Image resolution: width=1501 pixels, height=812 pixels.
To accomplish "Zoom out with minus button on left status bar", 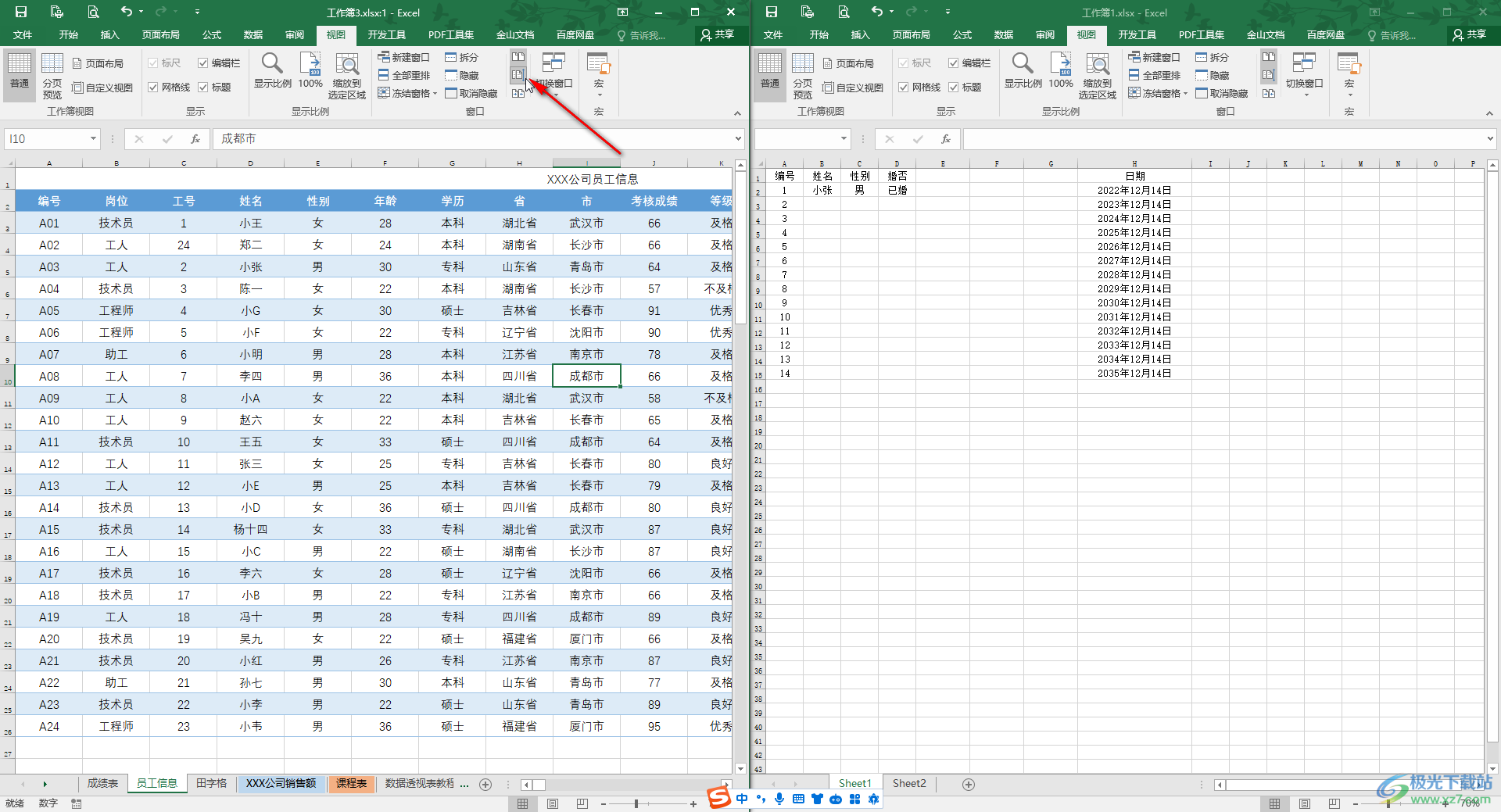I will click(603, 803).
